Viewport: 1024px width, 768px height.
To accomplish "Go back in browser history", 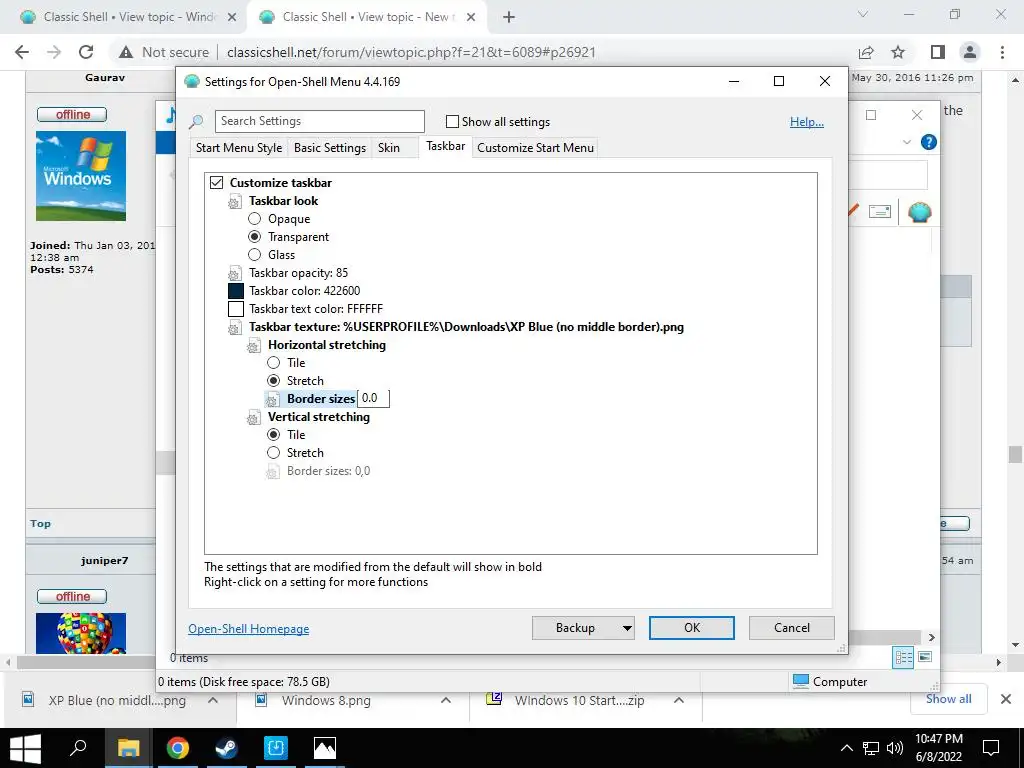I will point(22,52).
